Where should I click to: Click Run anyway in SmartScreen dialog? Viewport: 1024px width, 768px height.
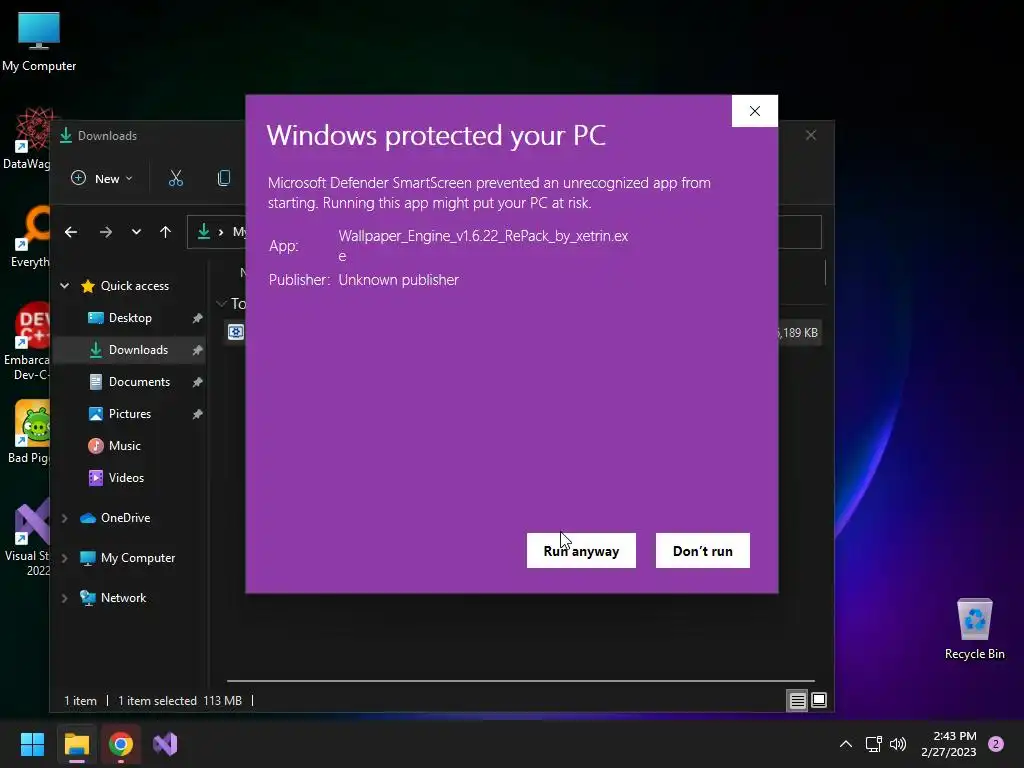point(581,551)
